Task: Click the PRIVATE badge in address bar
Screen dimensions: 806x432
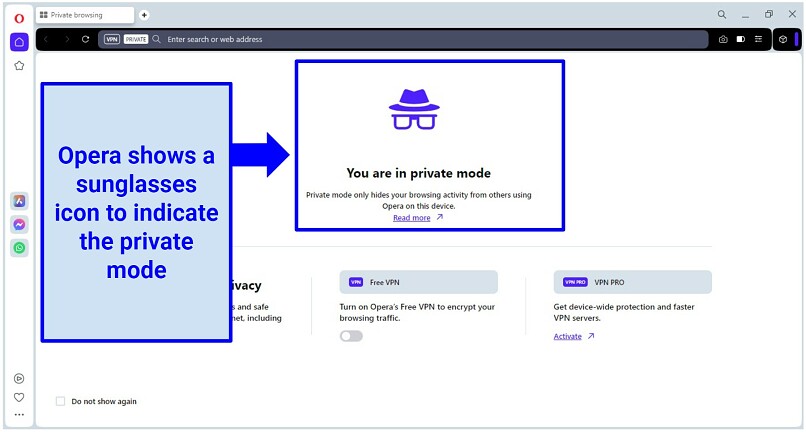Action: 136,39
